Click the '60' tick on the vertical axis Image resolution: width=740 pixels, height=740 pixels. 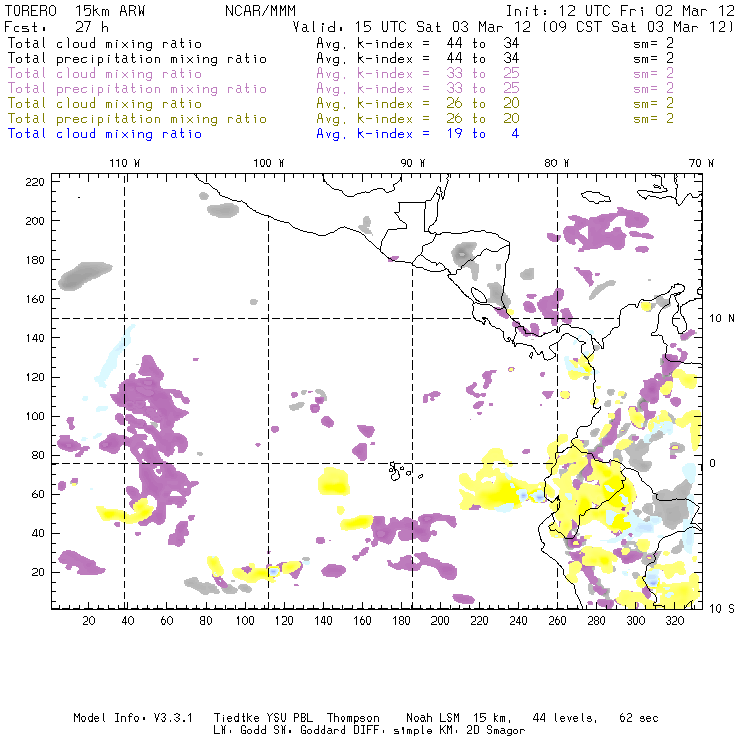pyautogui.click(x=38, y=495)
